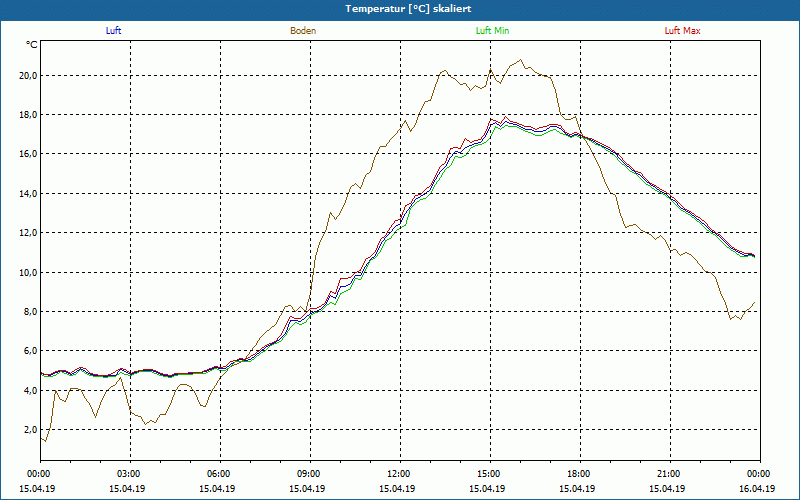Click the 8,0 y-axis value
The height and width of the screenshot is (500, 800).
[x=30, y=311]
